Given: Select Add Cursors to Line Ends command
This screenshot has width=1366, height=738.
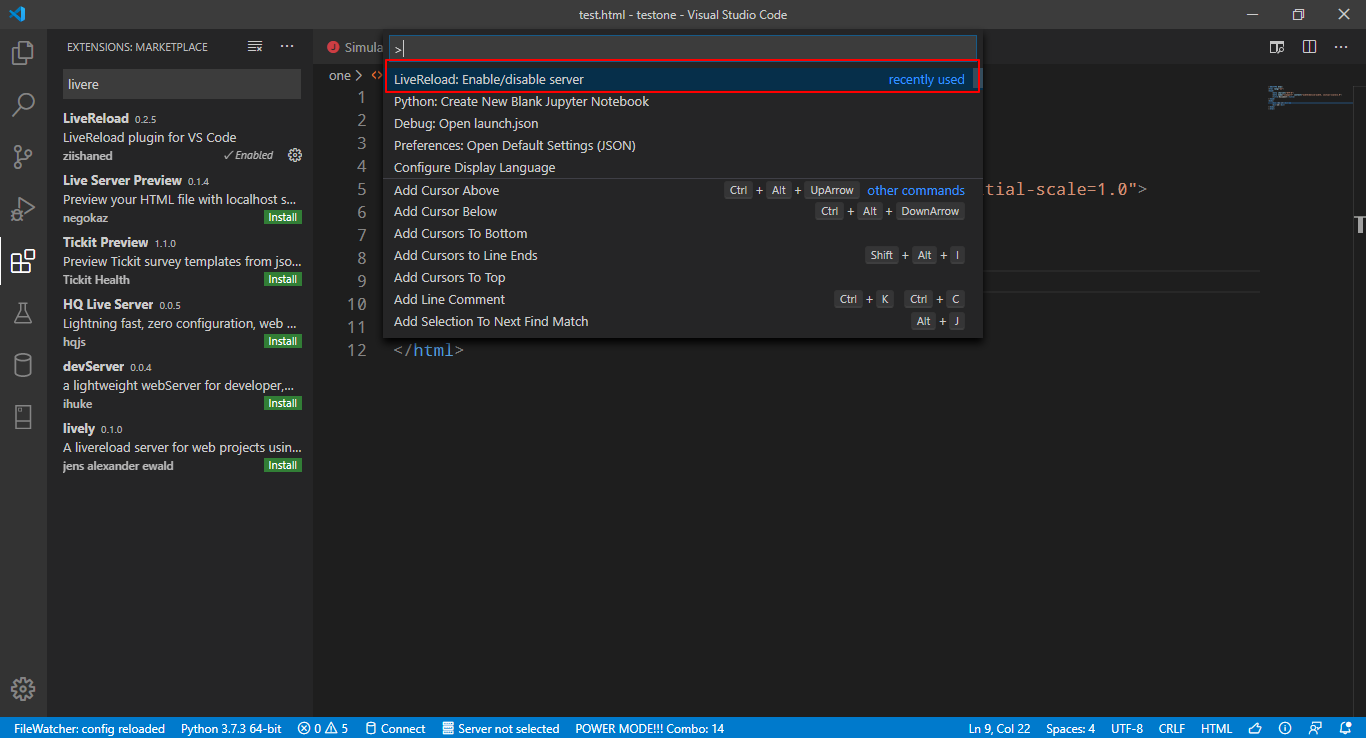Looking at the screenshot, I should pos(682,255).
